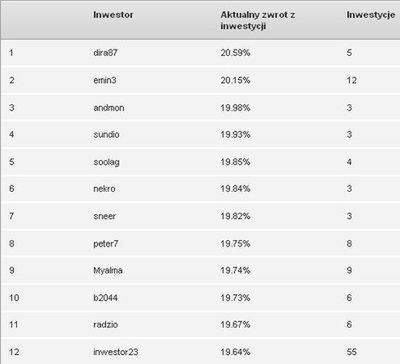The height and width of the screenshot is (364, 400).
Task: Select the 55 investments cell
Action: pos(352,352)
